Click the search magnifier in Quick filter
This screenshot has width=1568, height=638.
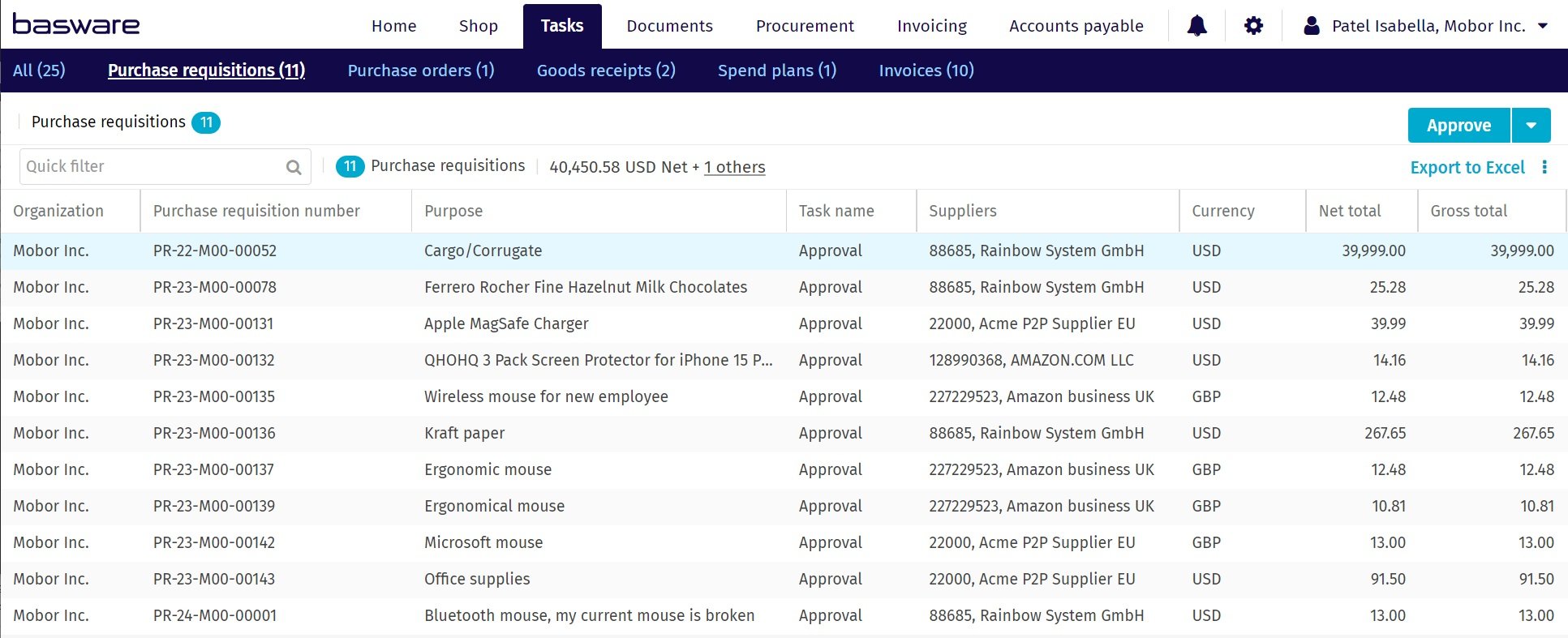click(x=294, y=167)
